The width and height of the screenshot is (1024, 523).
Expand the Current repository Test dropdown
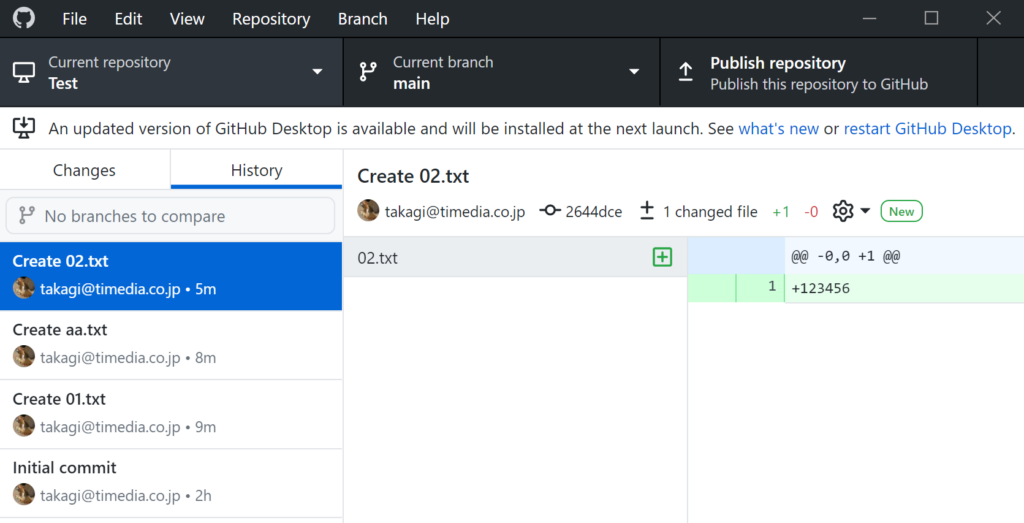171,72
